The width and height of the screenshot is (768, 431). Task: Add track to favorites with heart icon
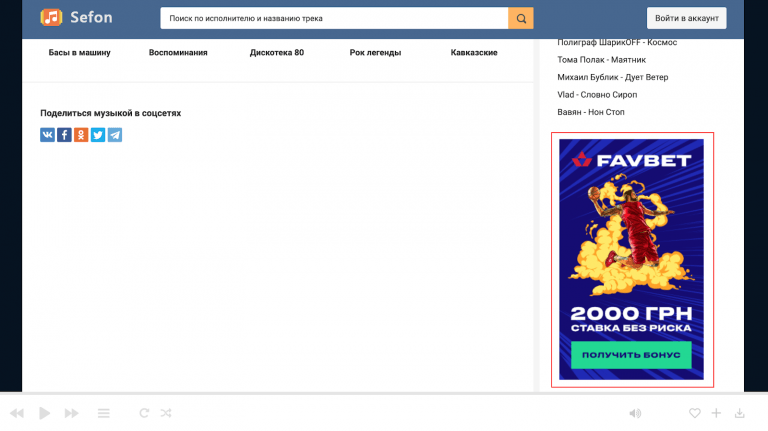tap(695, 413)
